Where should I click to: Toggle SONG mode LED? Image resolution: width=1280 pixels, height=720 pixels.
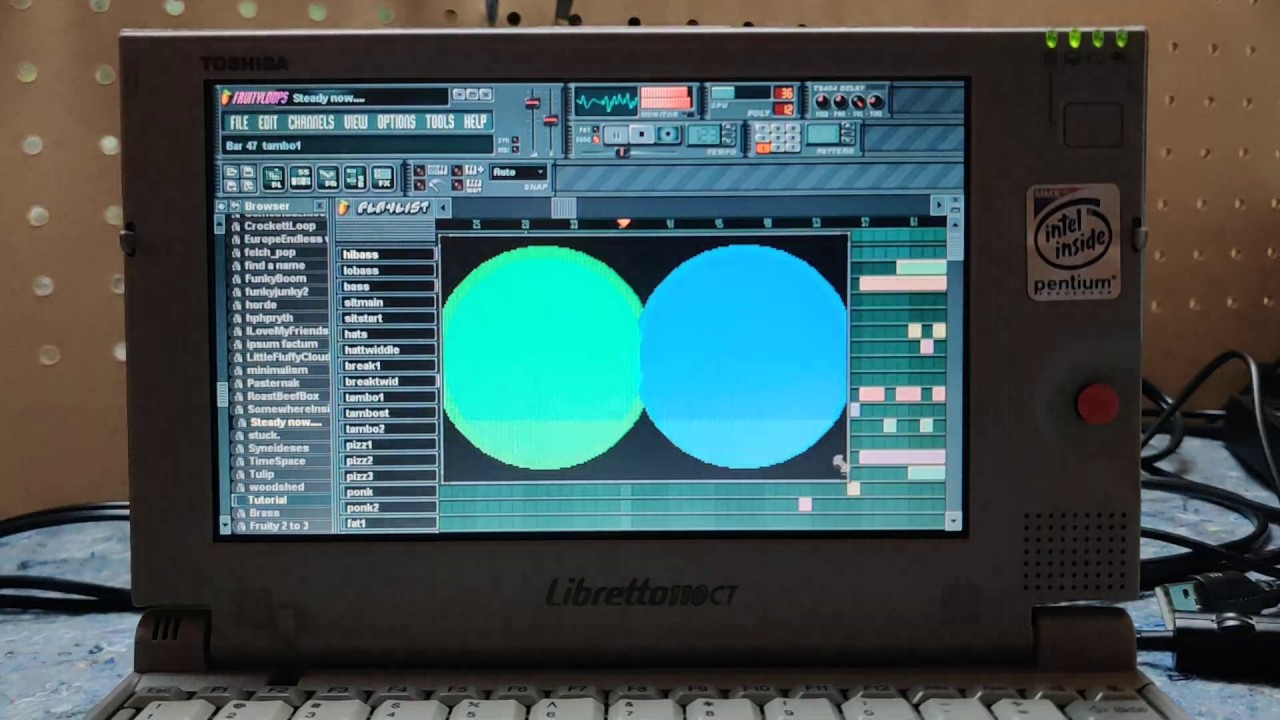tap(596, 140)
